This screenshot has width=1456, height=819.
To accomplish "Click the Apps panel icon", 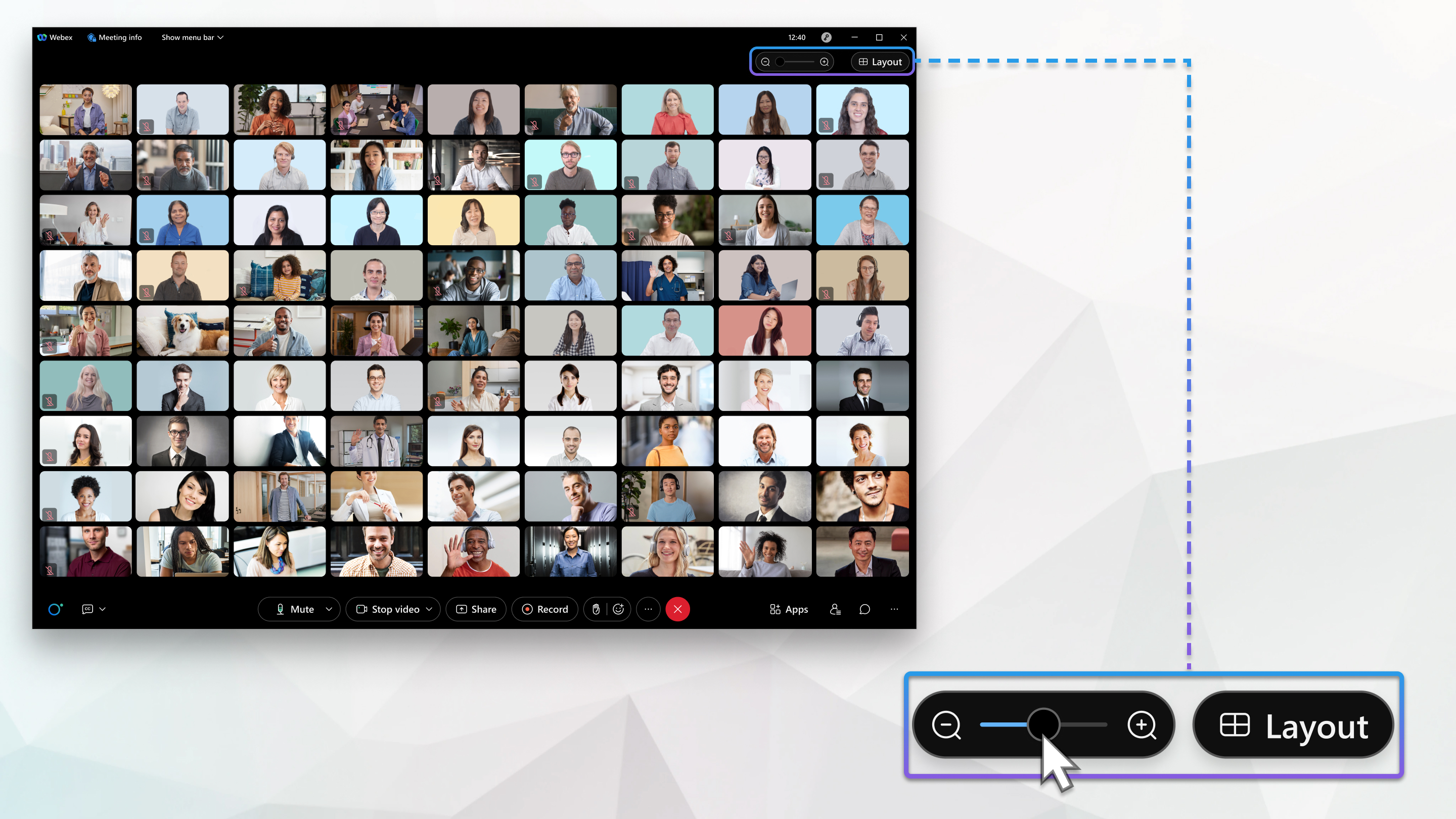I will pyautogui.click(x=788, y=608).
